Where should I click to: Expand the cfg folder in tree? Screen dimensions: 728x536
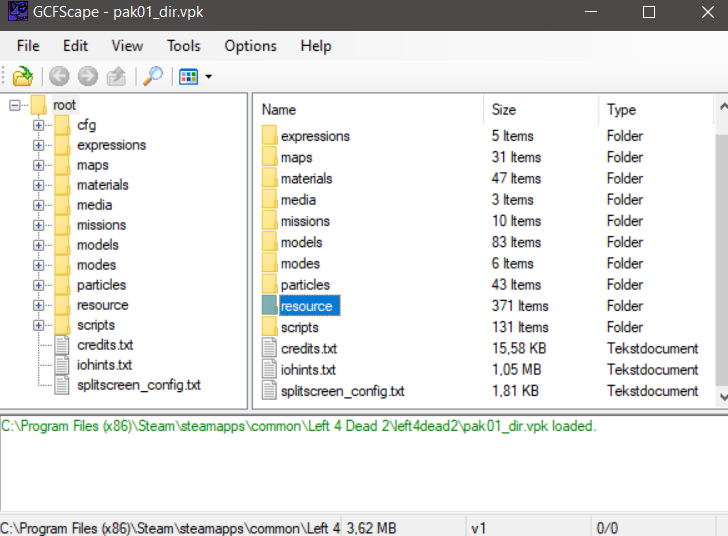click(39, 125)
